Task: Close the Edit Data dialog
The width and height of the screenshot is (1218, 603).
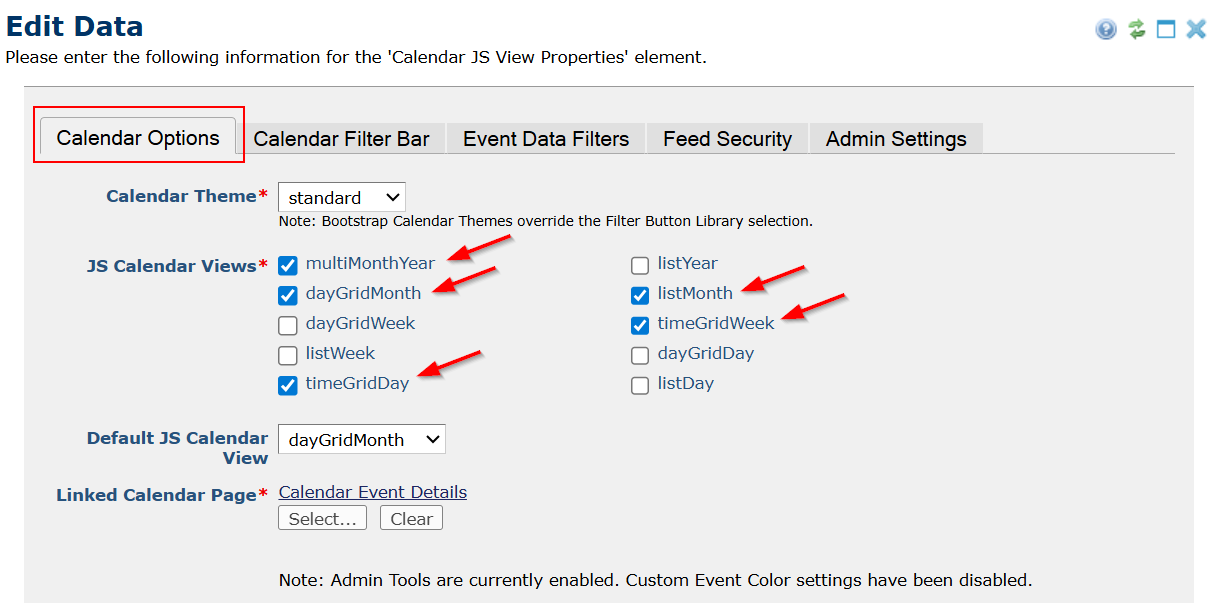Action: 1196,29
